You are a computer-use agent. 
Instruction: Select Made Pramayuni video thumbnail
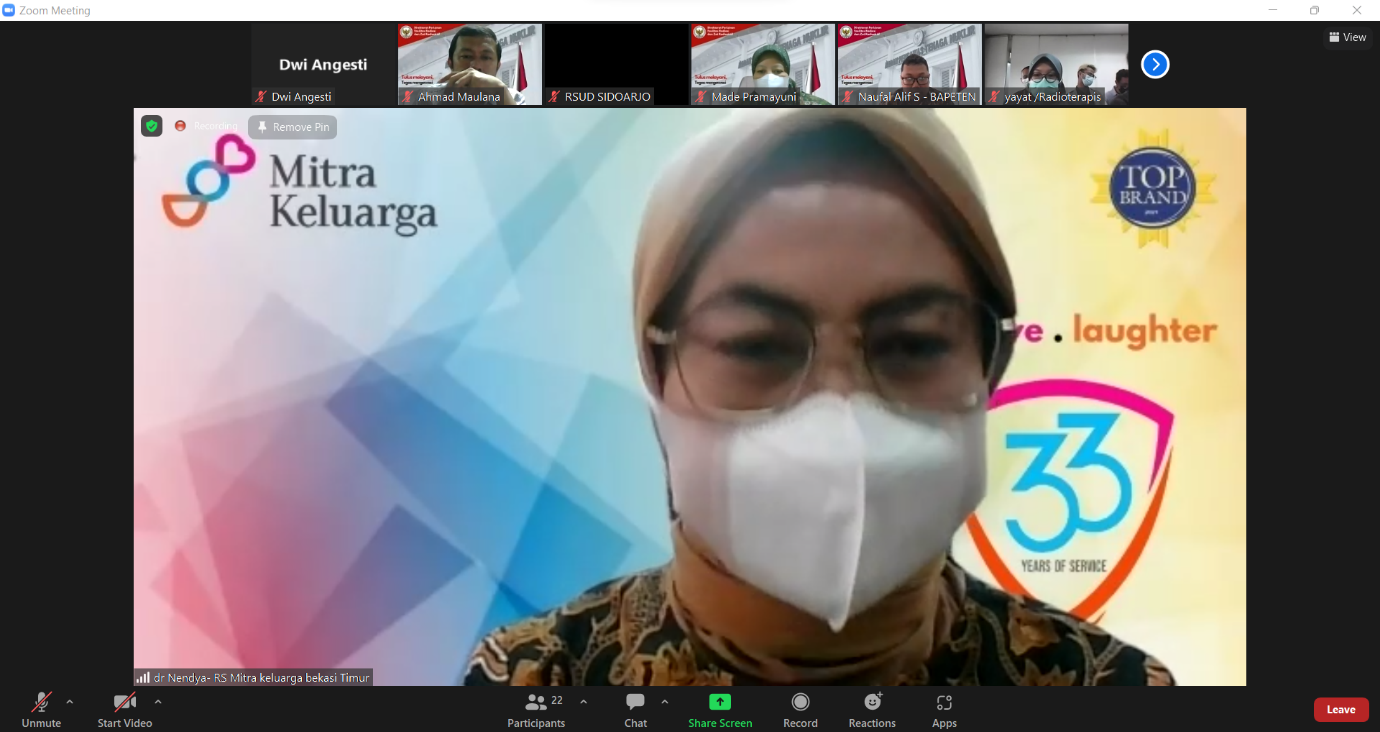point(763,65)
